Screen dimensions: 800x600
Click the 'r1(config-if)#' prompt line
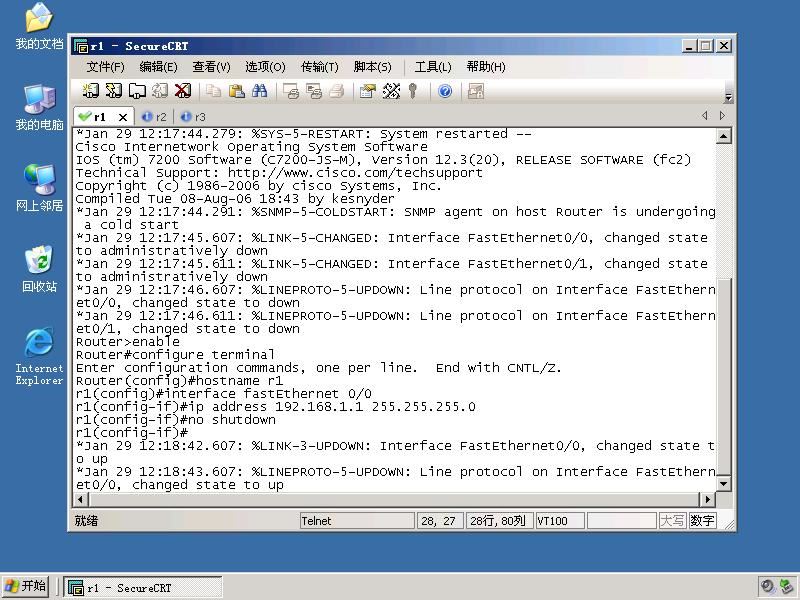(132, 433)
